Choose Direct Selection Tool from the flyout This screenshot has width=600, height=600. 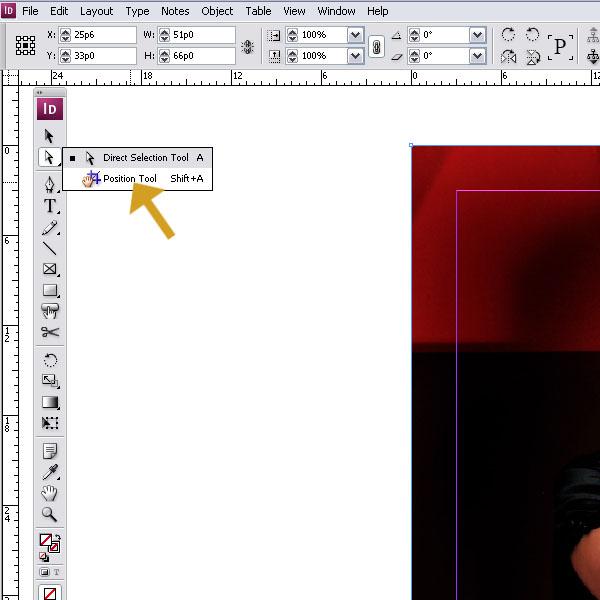pyautogui.click(x=138, y=158)
